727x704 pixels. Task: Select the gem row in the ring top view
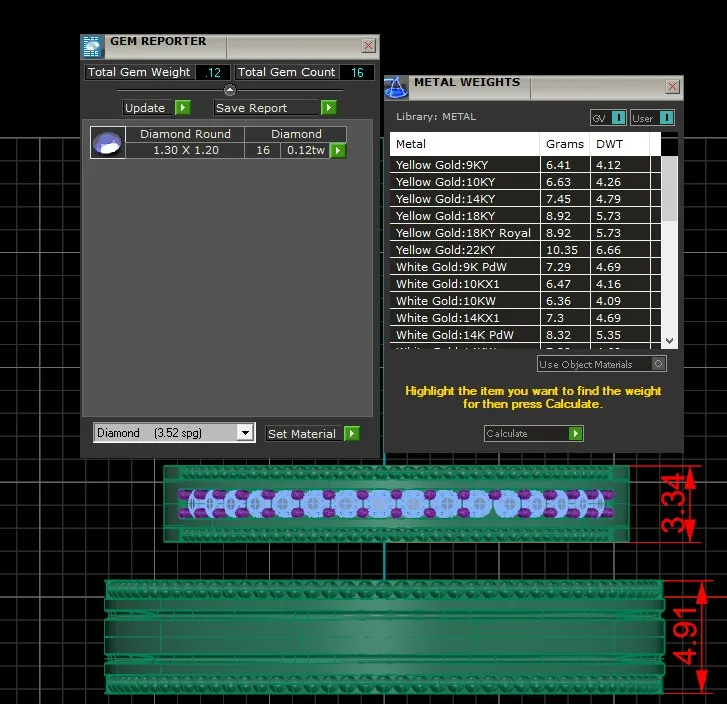pos(396,503)
